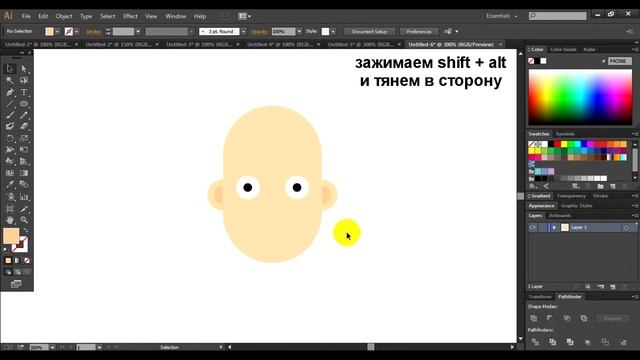Click the Opacity label in control bar
This screenshot has width=640, height=360.
pos(260,31)
